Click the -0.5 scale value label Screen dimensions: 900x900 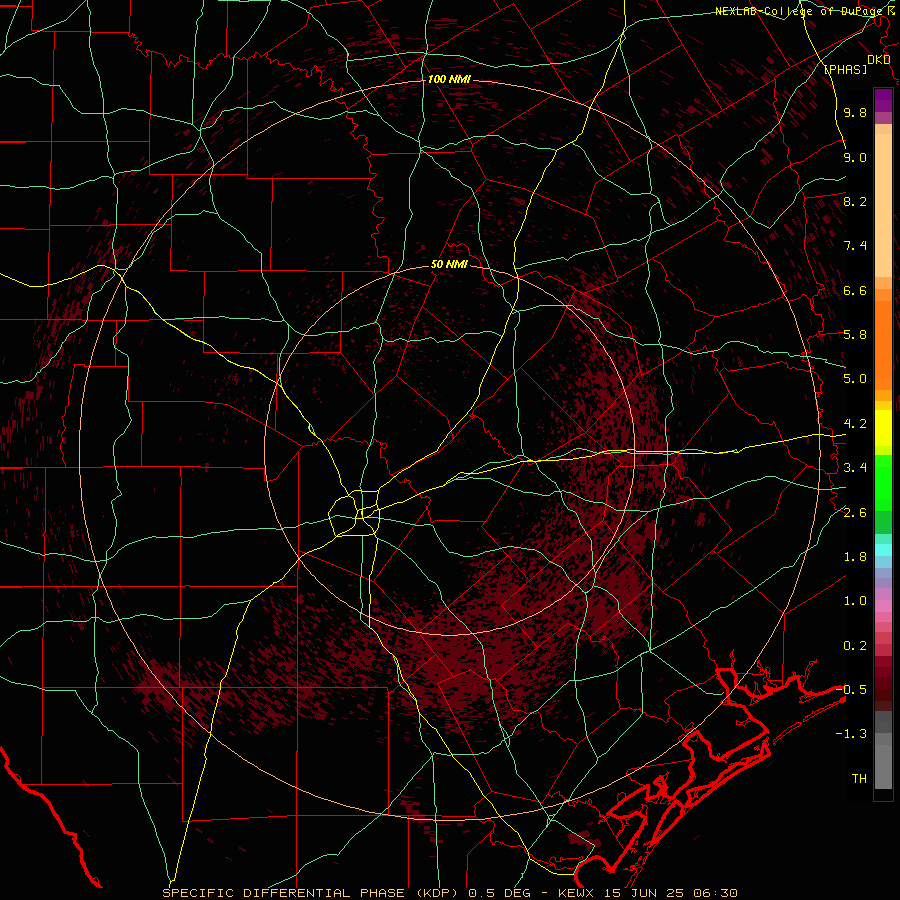[x=852, y=690]
